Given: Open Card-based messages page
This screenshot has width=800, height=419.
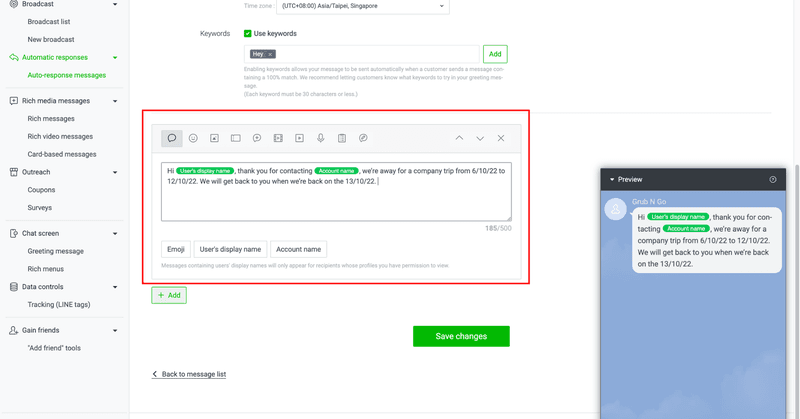Looking at the screenshot, I should pyautogui.click(x=62, y=154).
